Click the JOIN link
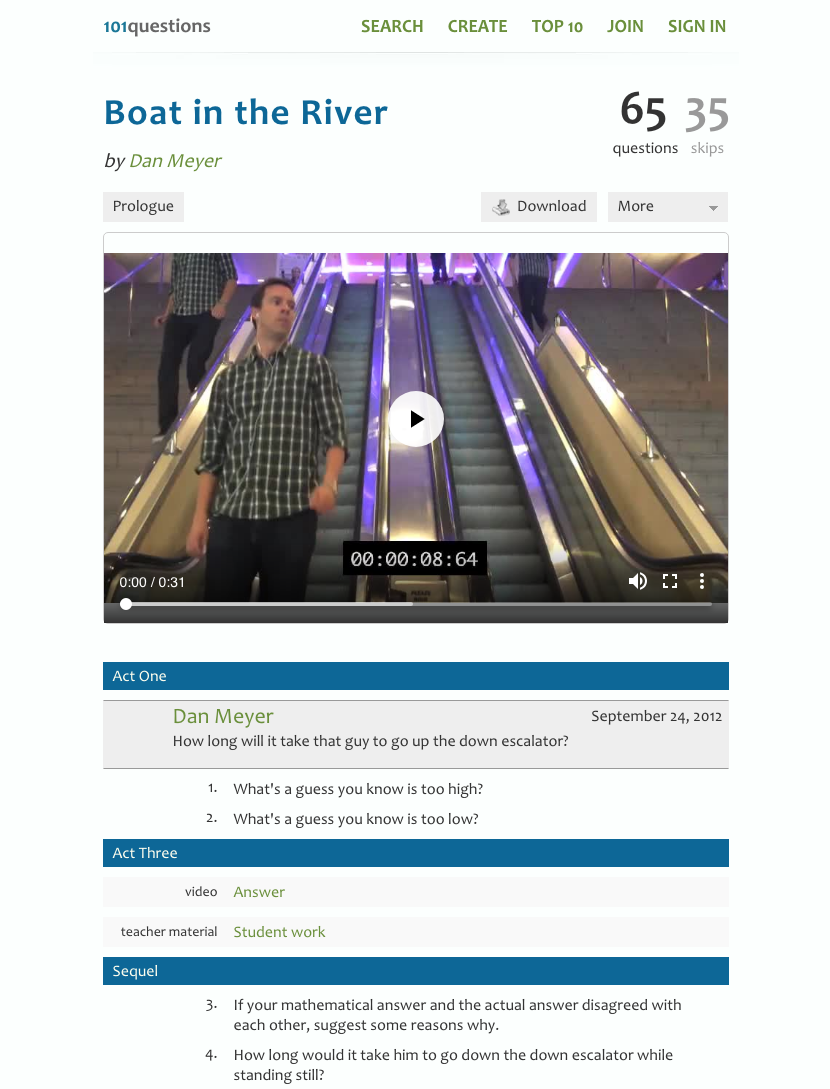 625,26
